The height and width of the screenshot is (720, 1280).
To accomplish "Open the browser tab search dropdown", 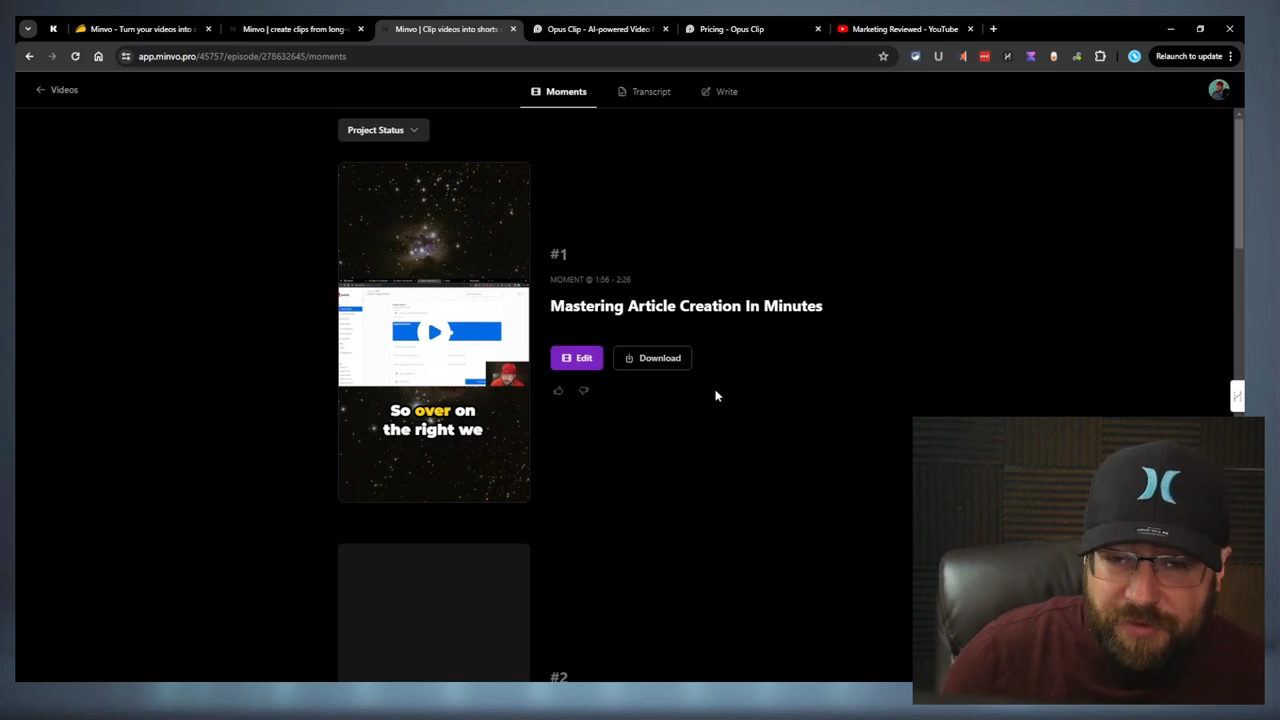I will [28, 29].
